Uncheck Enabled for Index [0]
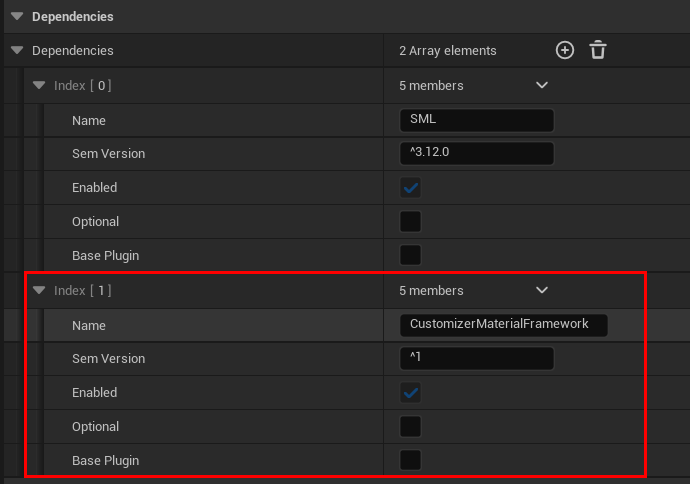Image resolution: width=690 pixels, height=484 pixels. point(410,187)
